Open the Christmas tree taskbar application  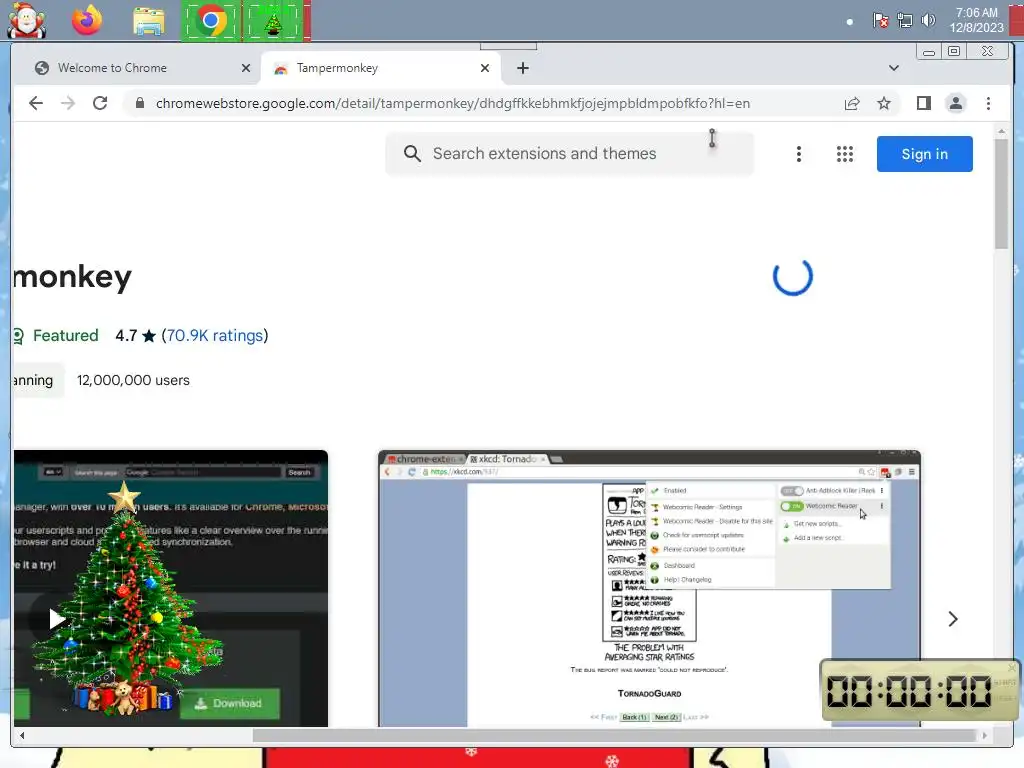(274, 21)
